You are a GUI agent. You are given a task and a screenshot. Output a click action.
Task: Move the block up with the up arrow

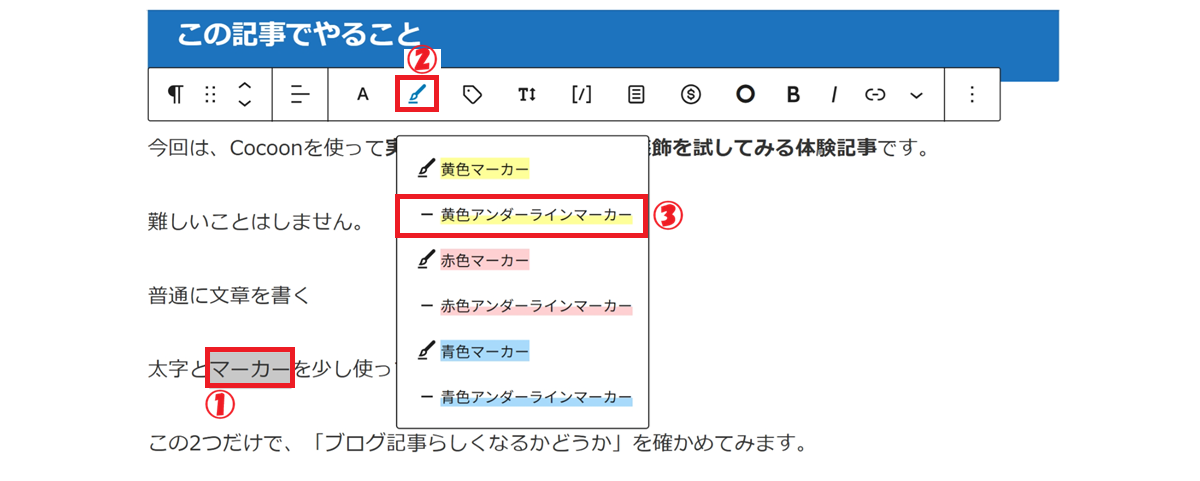pyautogui.click(x=244, y=85)
